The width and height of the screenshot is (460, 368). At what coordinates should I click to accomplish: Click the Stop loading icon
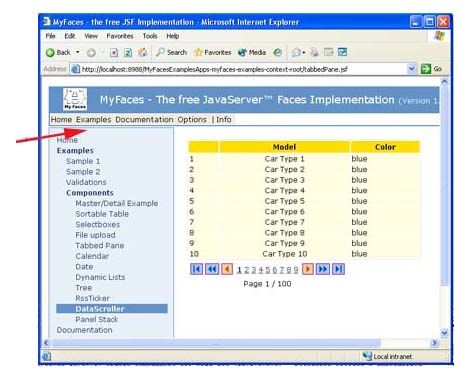tap(114, 53)
